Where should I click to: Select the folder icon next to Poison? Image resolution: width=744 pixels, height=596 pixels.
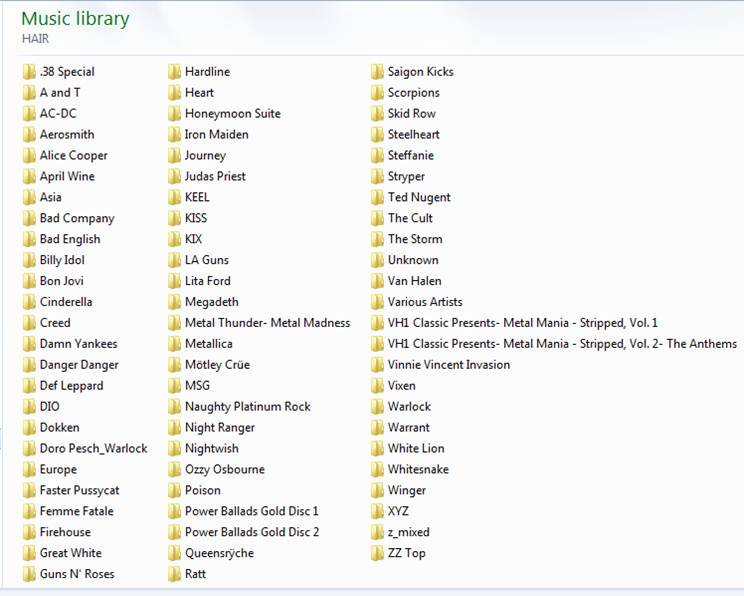(x=174, y=490)
